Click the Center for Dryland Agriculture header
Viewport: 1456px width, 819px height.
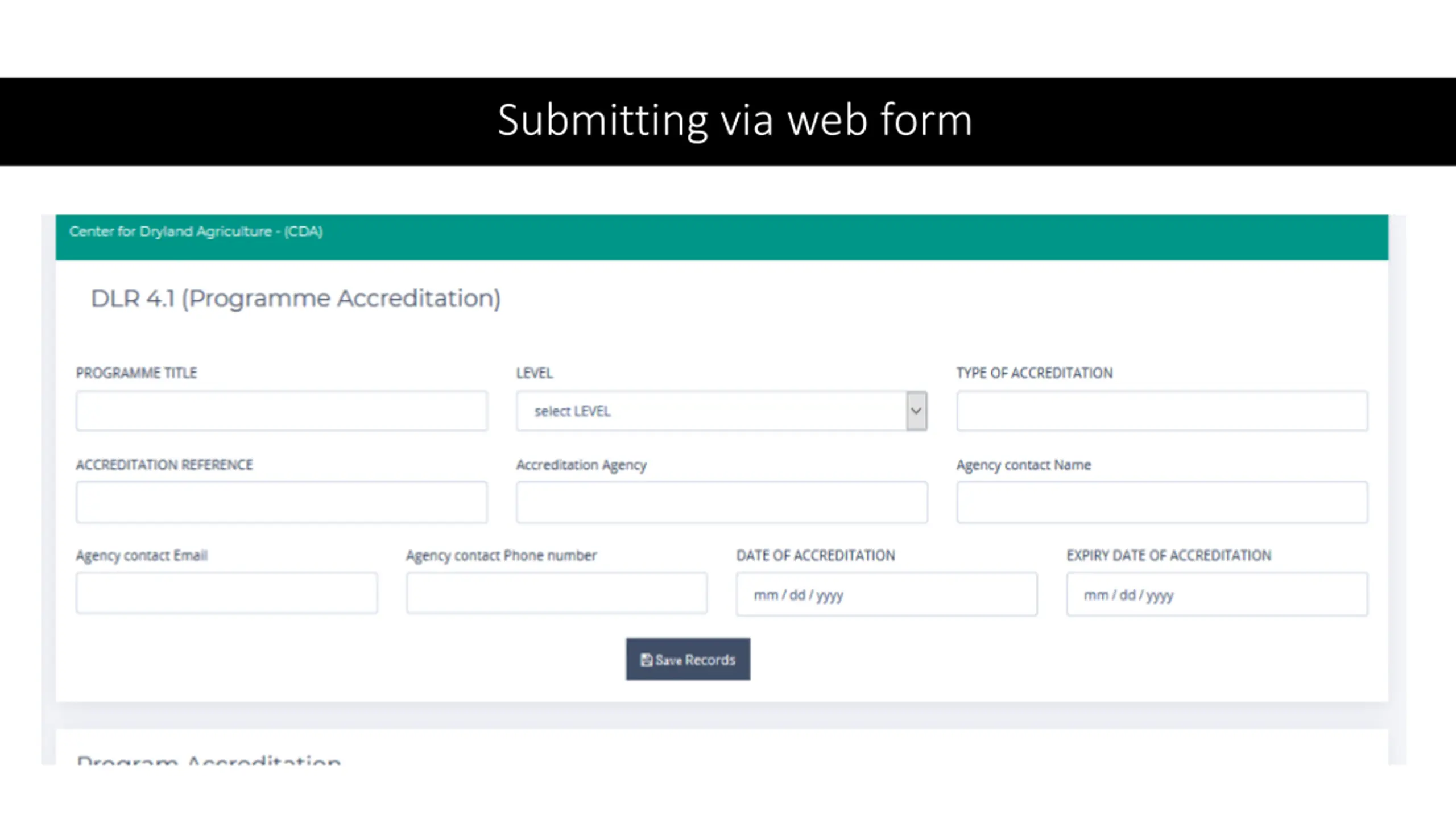[x=196, y=231]
